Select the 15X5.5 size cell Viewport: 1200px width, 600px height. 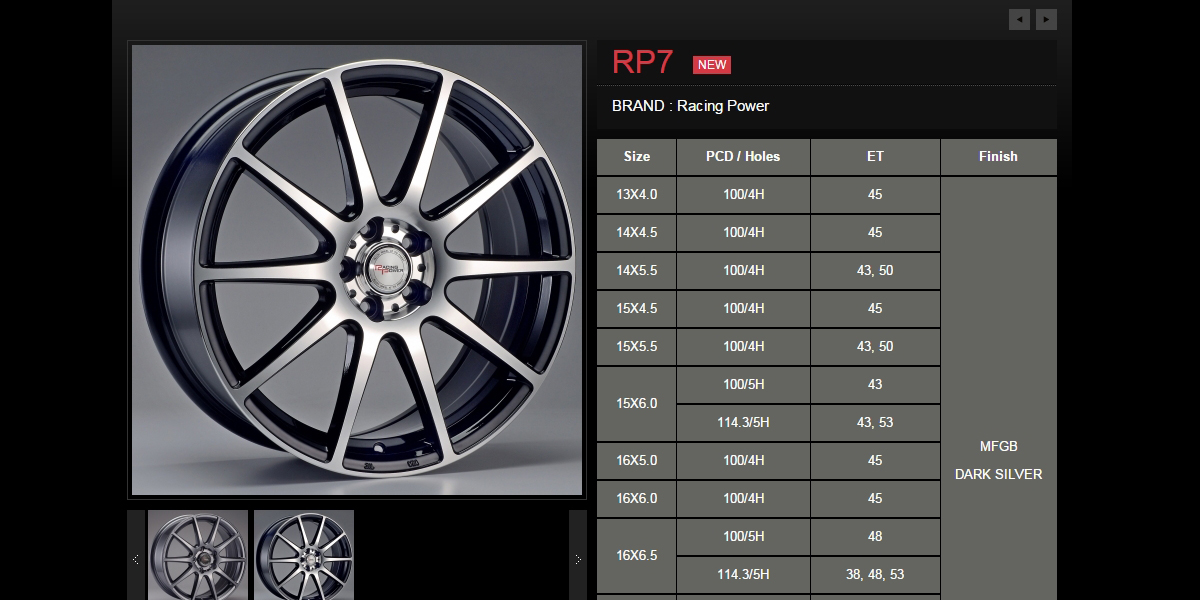pyautogui.click(x=637, y=347)
